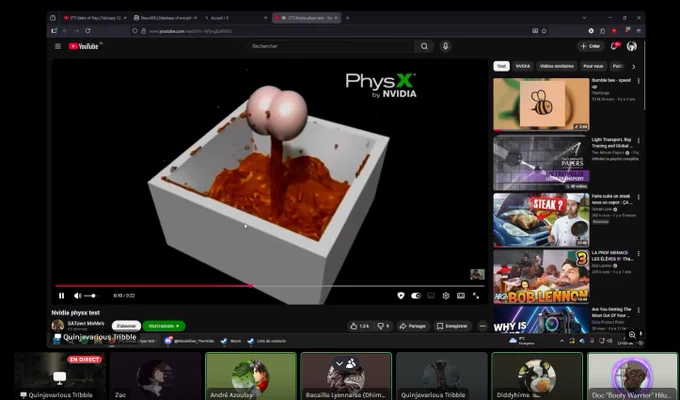Open options menu for Light Transport video

click(638, 141)
